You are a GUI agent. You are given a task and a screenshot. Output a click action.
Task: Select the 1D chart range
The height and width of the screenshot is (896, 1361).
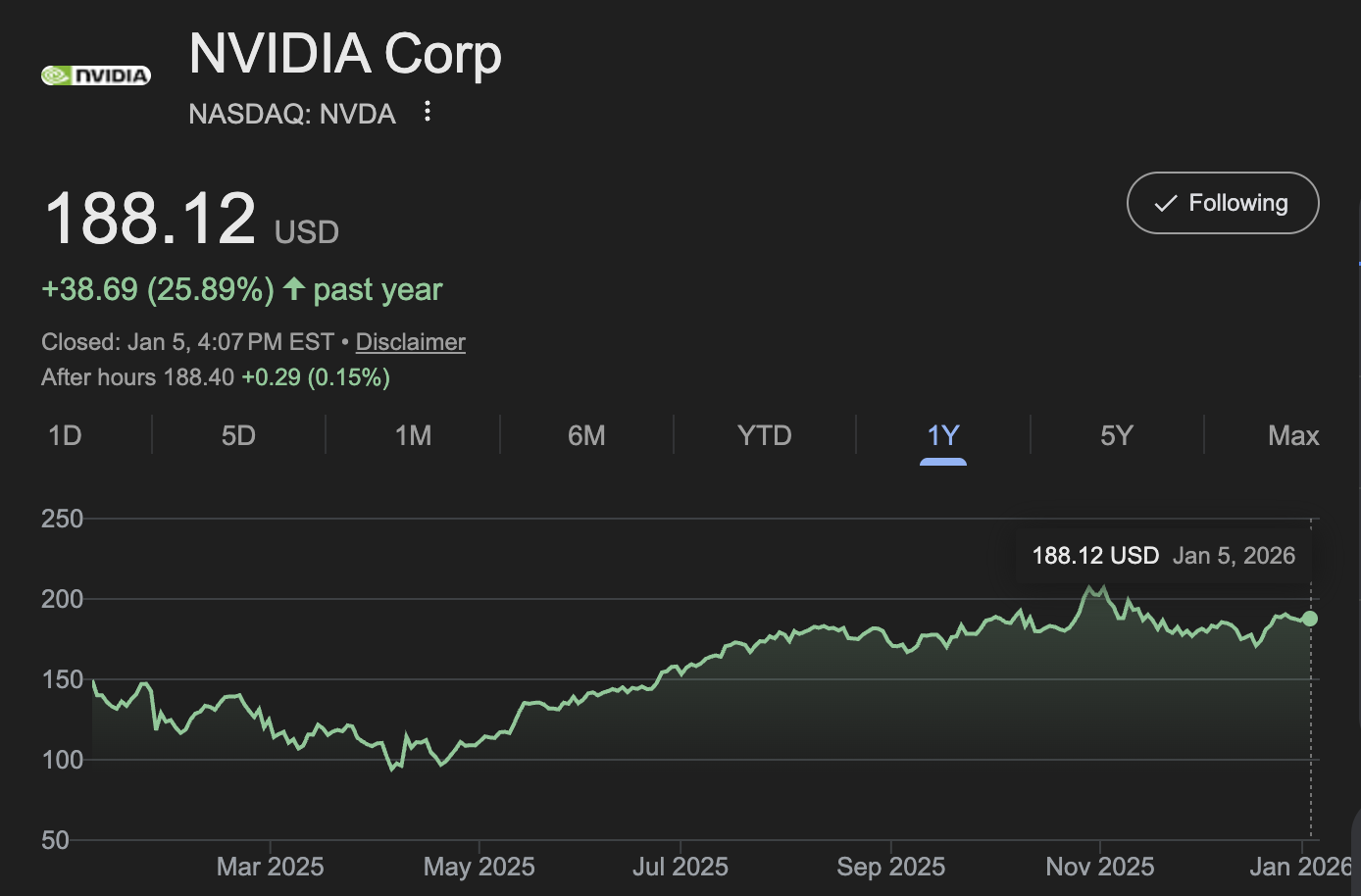(x=64, y=434)
